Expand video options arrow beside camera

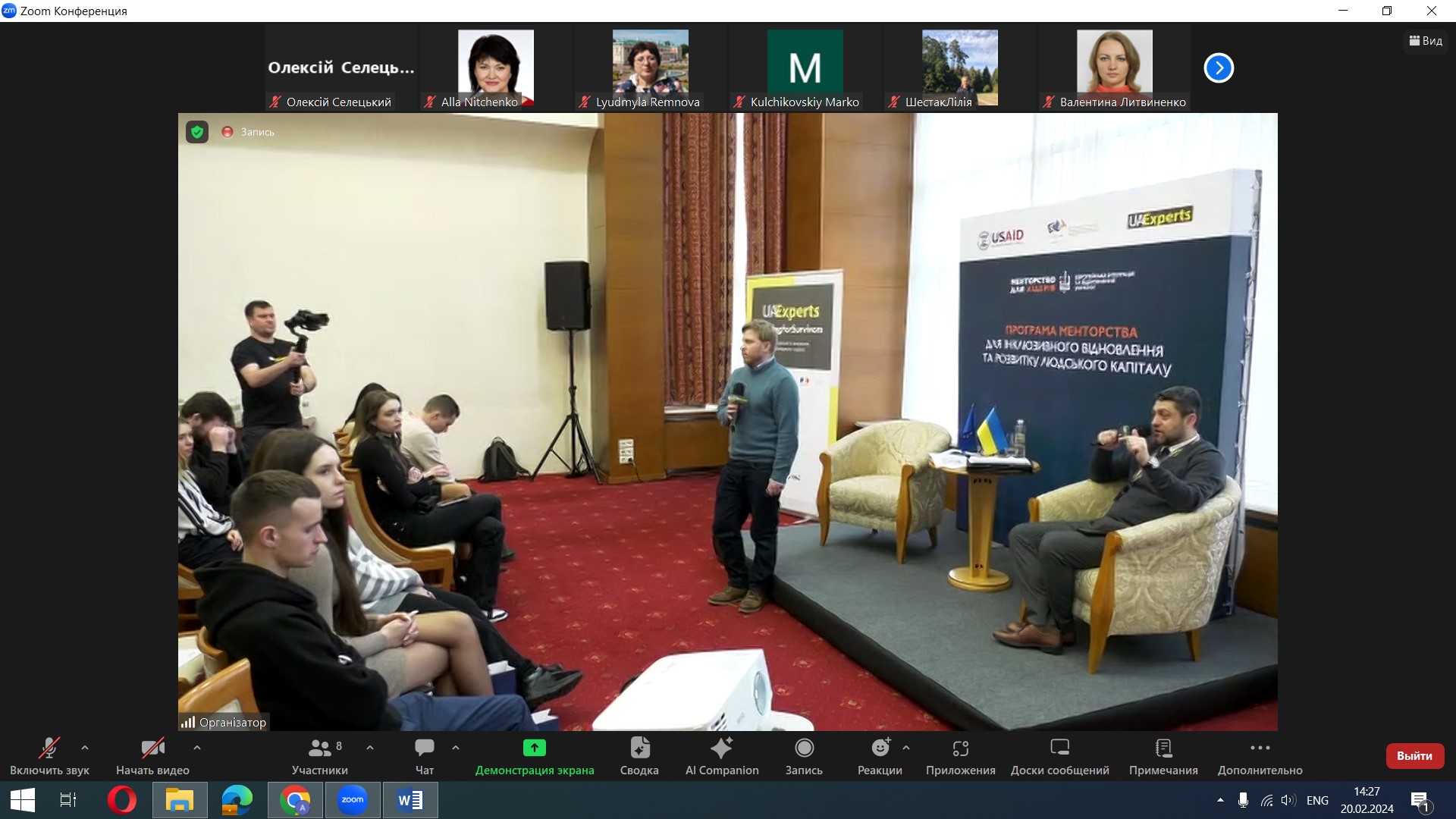(197, 748)
